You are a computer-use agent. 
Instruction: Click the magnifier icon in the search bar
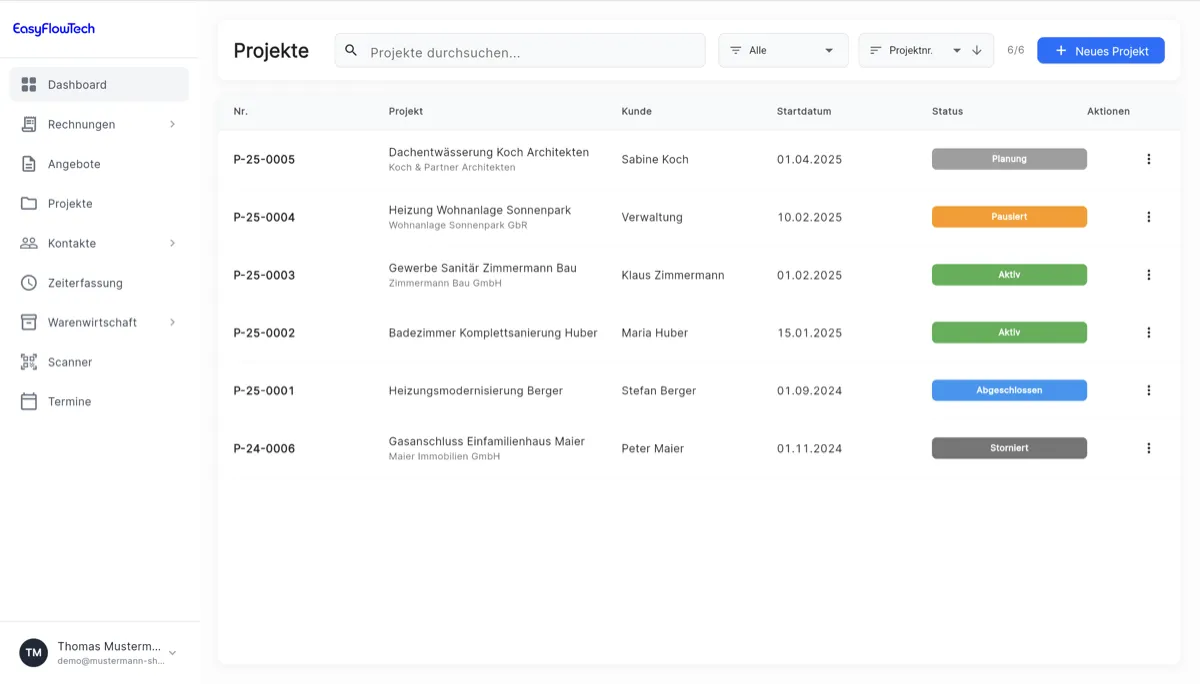(x=350, y=49)
